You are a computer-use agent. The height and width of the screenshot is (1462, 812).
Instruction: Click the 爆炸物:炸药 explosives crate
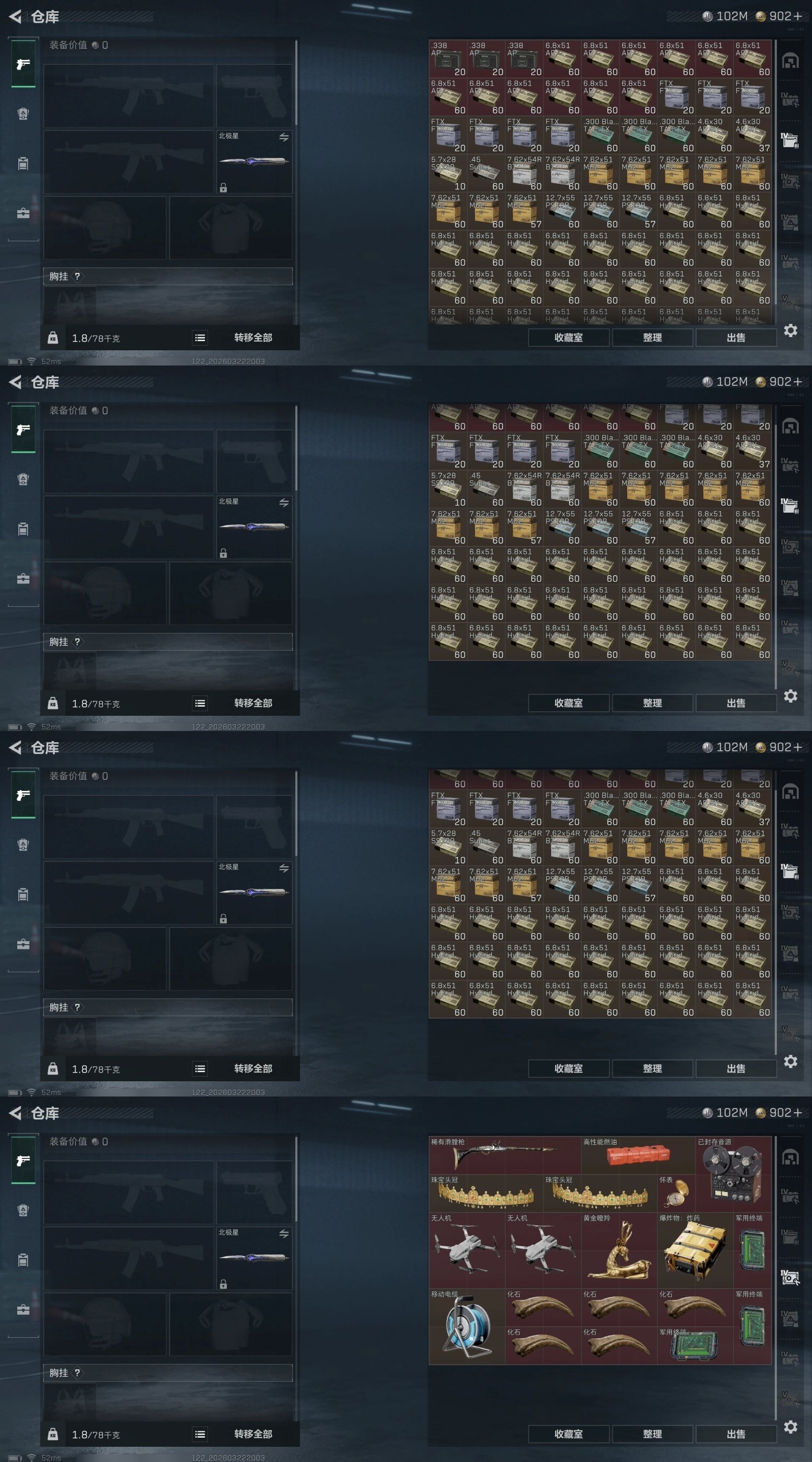tap(695, 1250)
